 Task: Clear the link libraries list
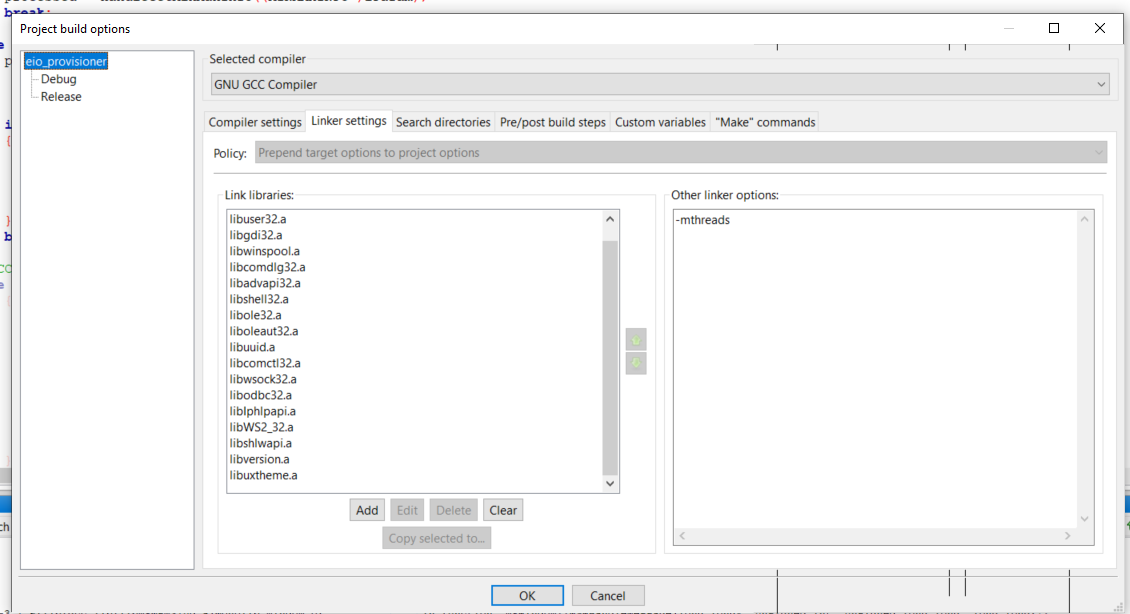(x=503, y=509)
